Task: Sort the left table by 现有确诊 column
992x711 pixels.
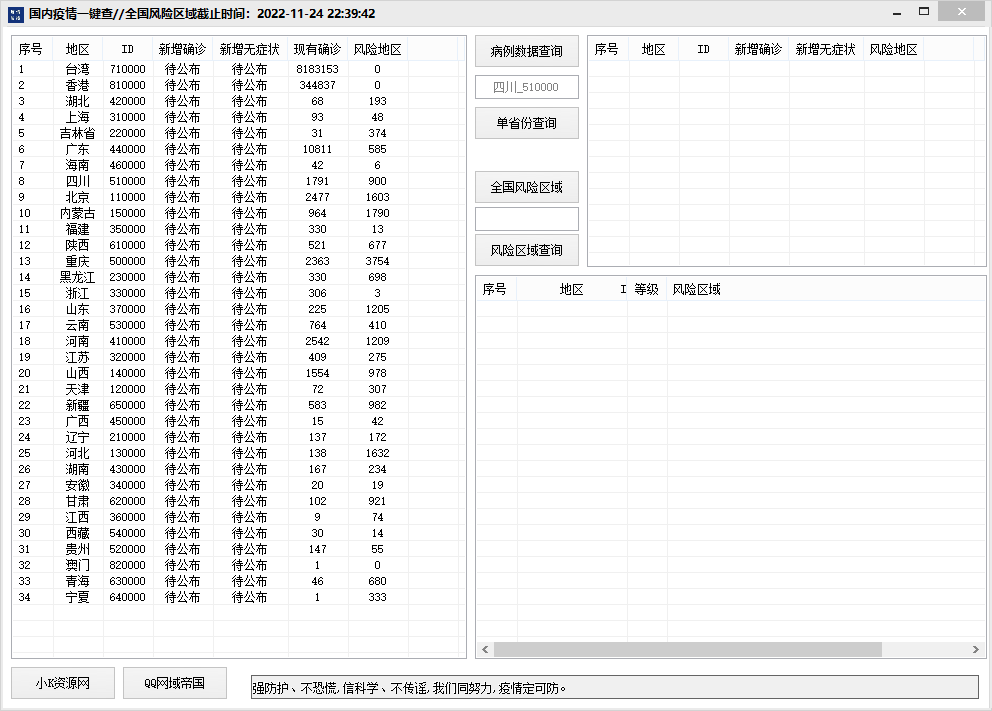Action: [317, 50]
